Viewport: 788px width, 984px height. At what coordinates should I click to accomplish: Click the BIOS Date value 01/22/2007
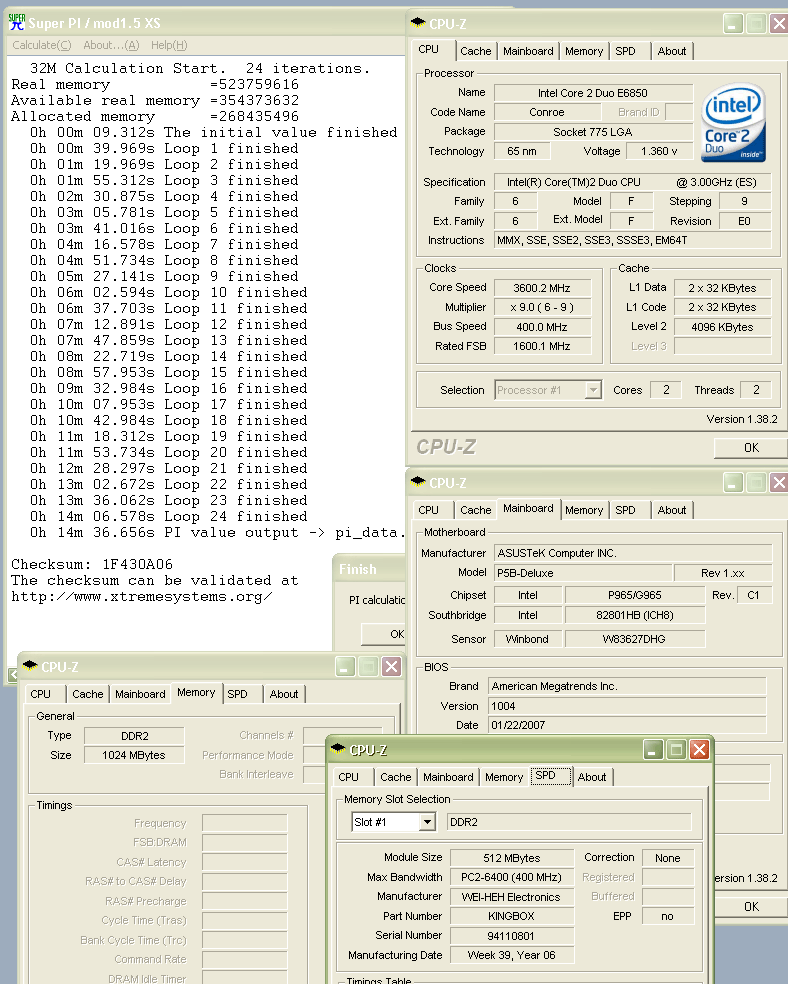pos(627,725)
